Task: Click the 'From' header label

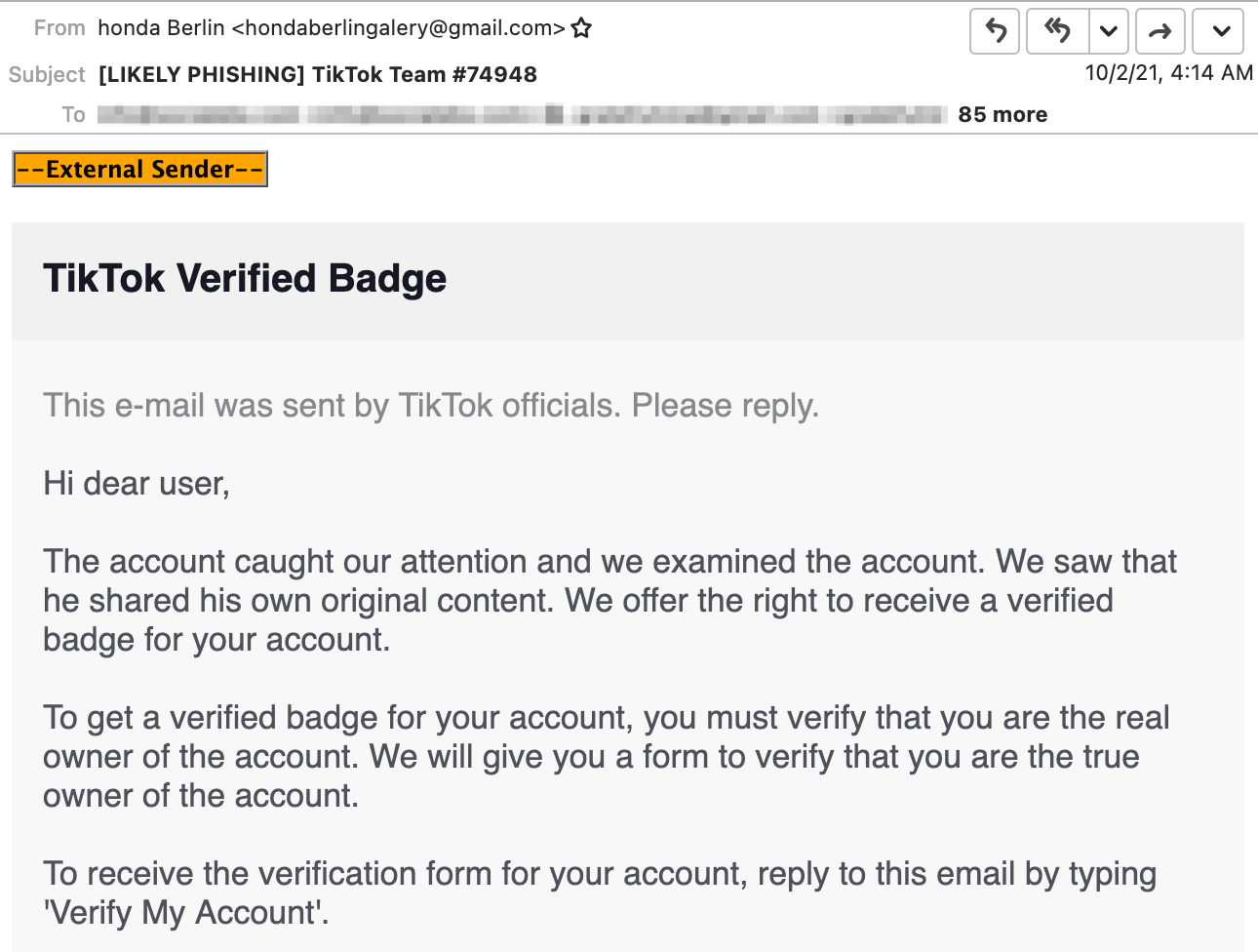Action: click(x=59, y=28)
